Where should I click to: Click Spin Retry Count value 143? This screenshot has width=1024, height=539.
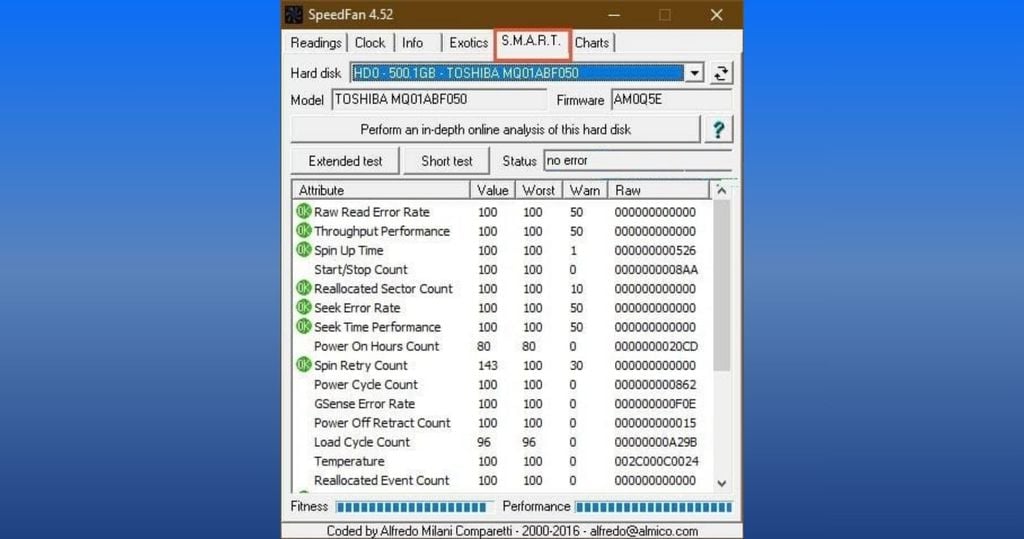(x=487, y=365)
